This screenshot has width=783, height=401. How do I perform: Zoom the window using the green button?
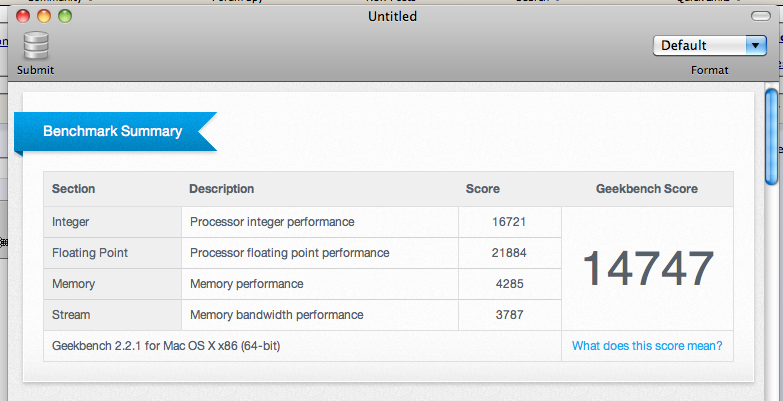pos(65,16)
